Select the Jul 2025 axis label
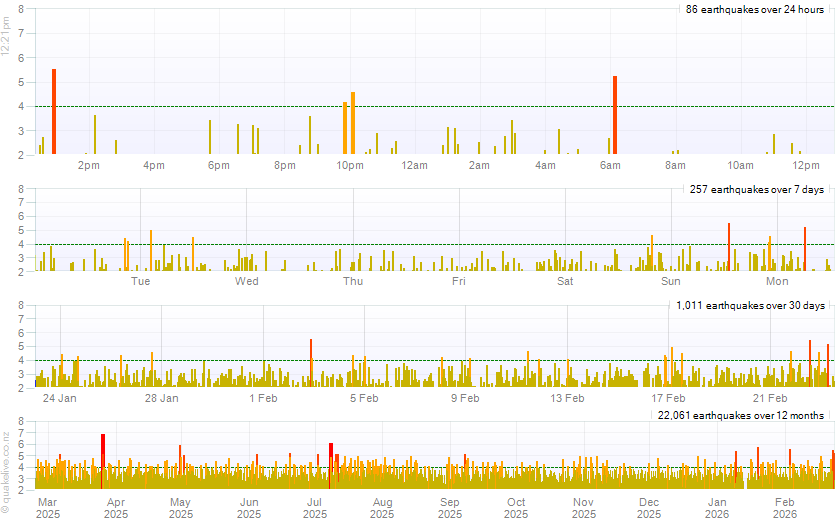The width and height of the screenshot is (835, 530). (315, 508)
